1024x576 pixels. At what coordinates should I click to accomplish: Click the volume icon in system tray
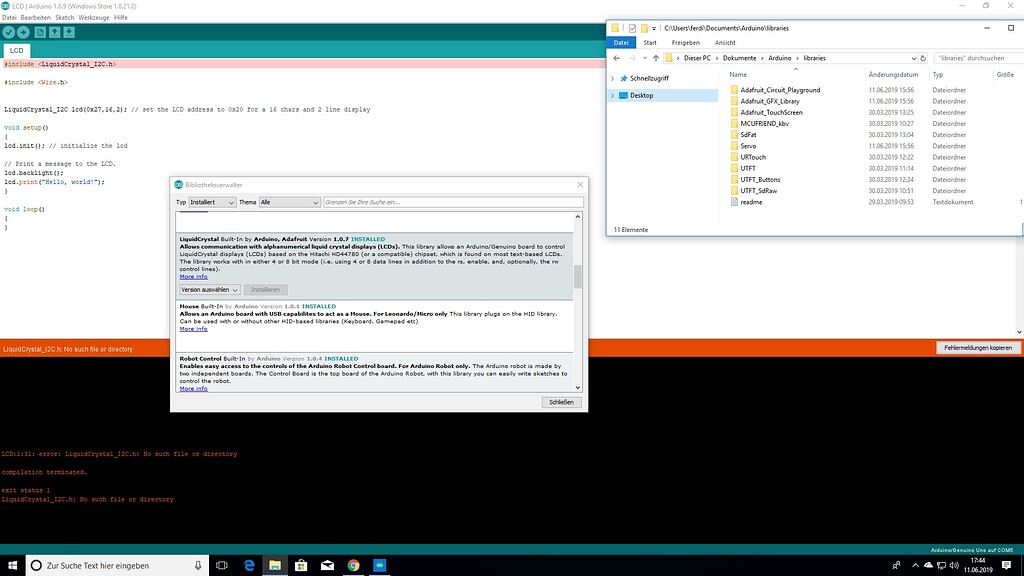[954, 566]
